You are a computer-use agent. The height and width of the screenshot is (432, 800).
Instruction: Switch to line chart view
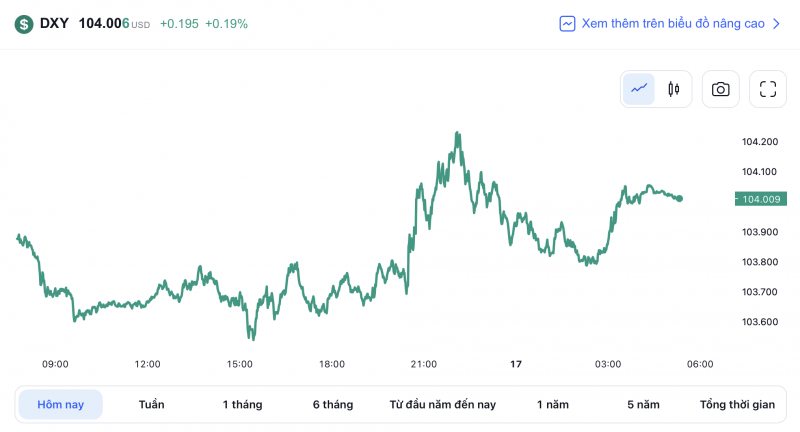pyautogui.click(x=639, y=89)
